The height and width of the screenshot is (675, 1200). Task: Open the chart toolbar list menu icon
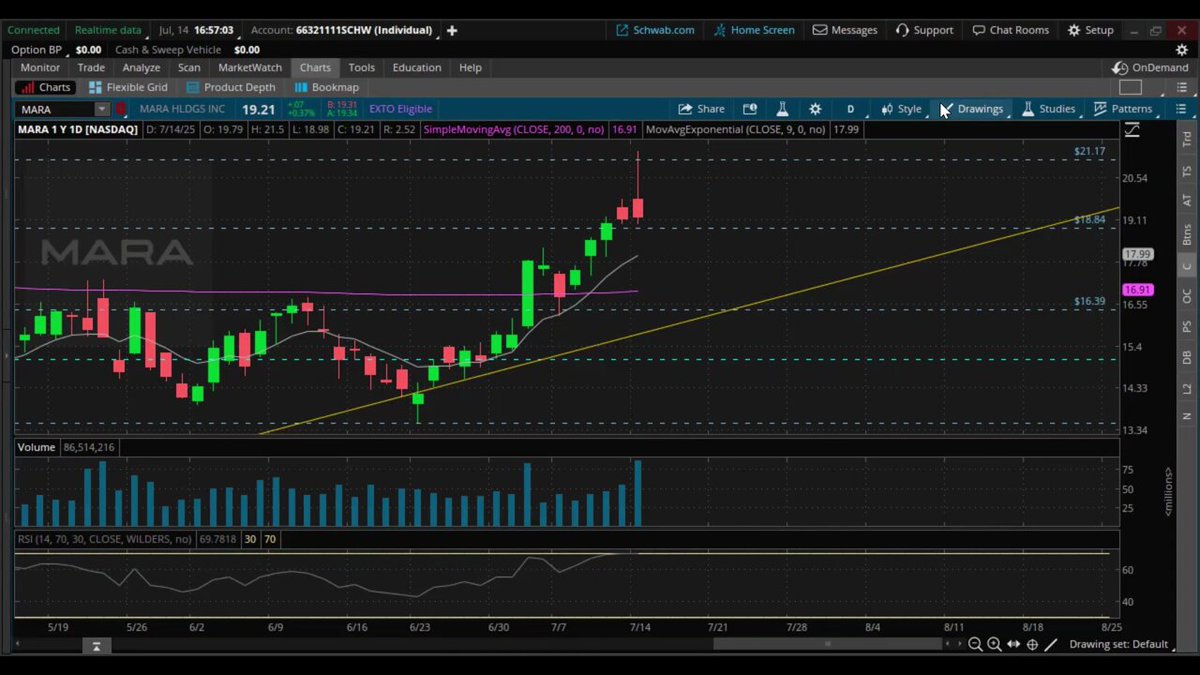[x=1181, y=109]
